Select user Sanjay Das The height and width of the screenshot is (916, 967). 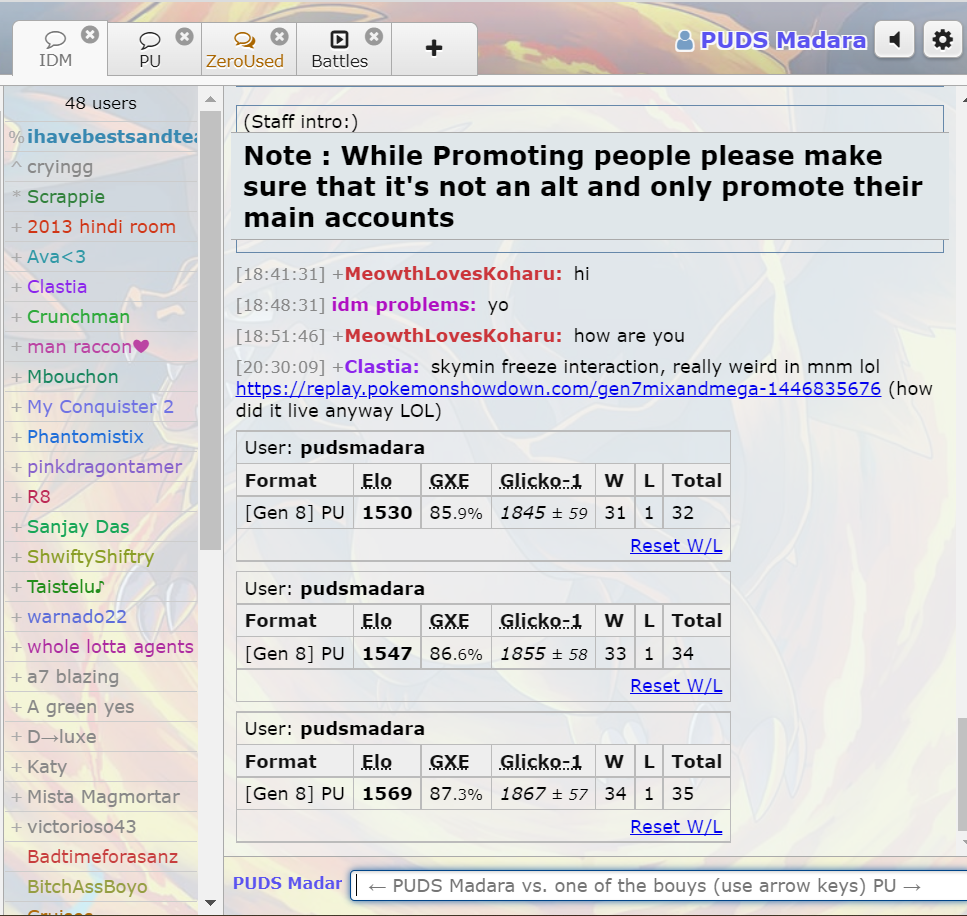coord(102,527)
